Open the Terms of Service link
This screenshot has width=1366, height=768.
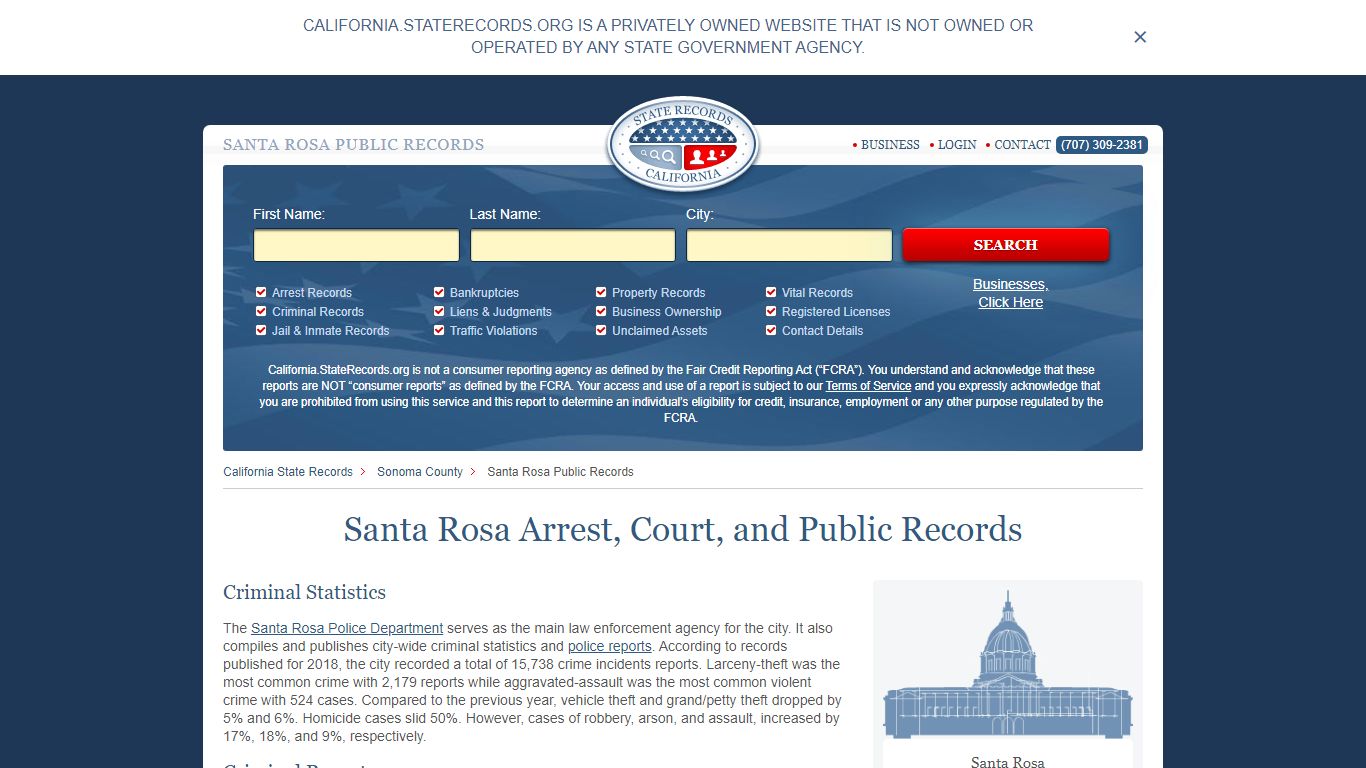[868, 386]
